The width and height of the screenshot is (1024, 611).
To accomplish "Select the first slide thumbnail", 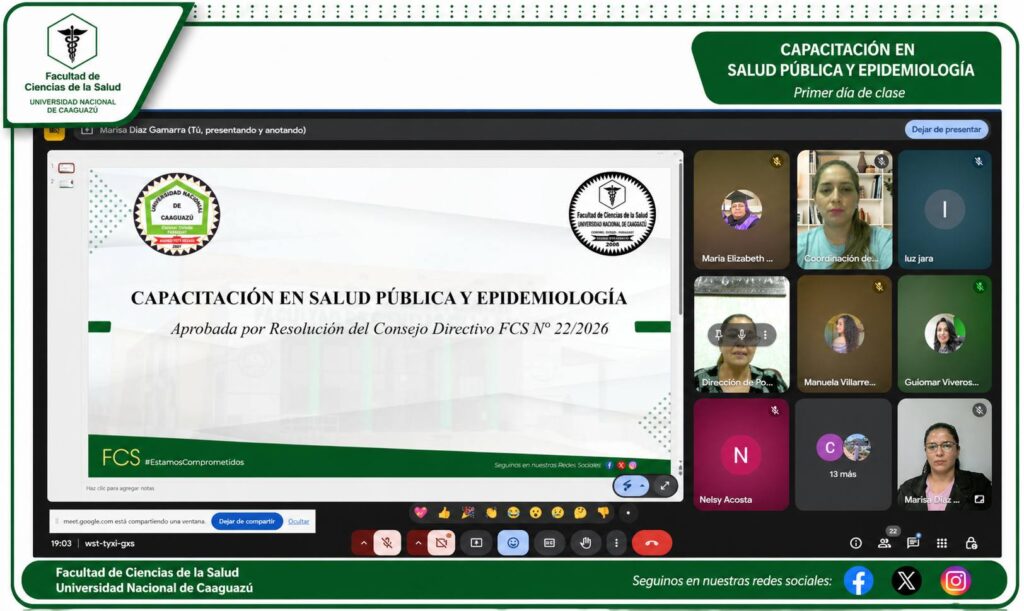I will 66,168.
